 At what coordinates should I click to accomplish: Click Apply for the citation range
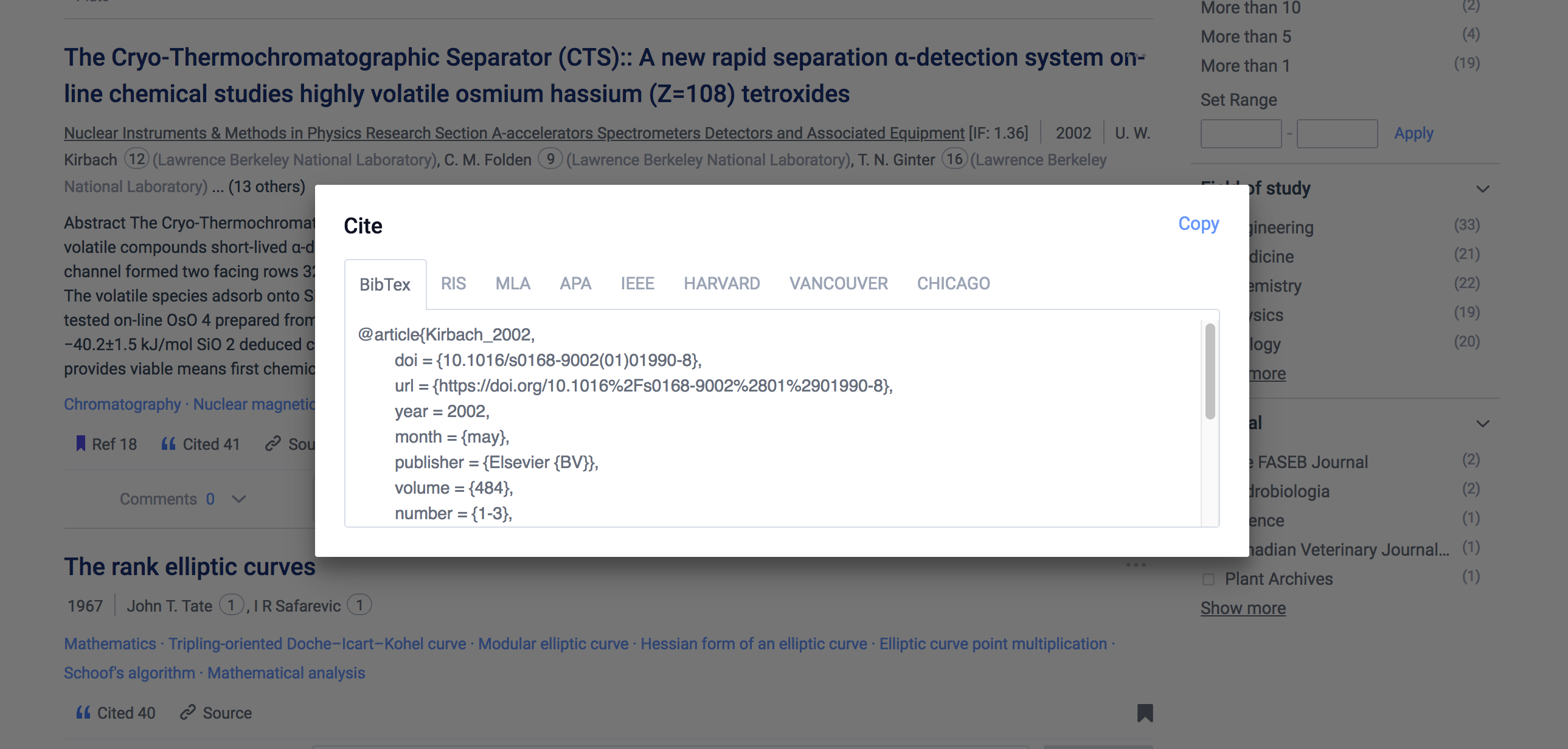click(1414, 133)
